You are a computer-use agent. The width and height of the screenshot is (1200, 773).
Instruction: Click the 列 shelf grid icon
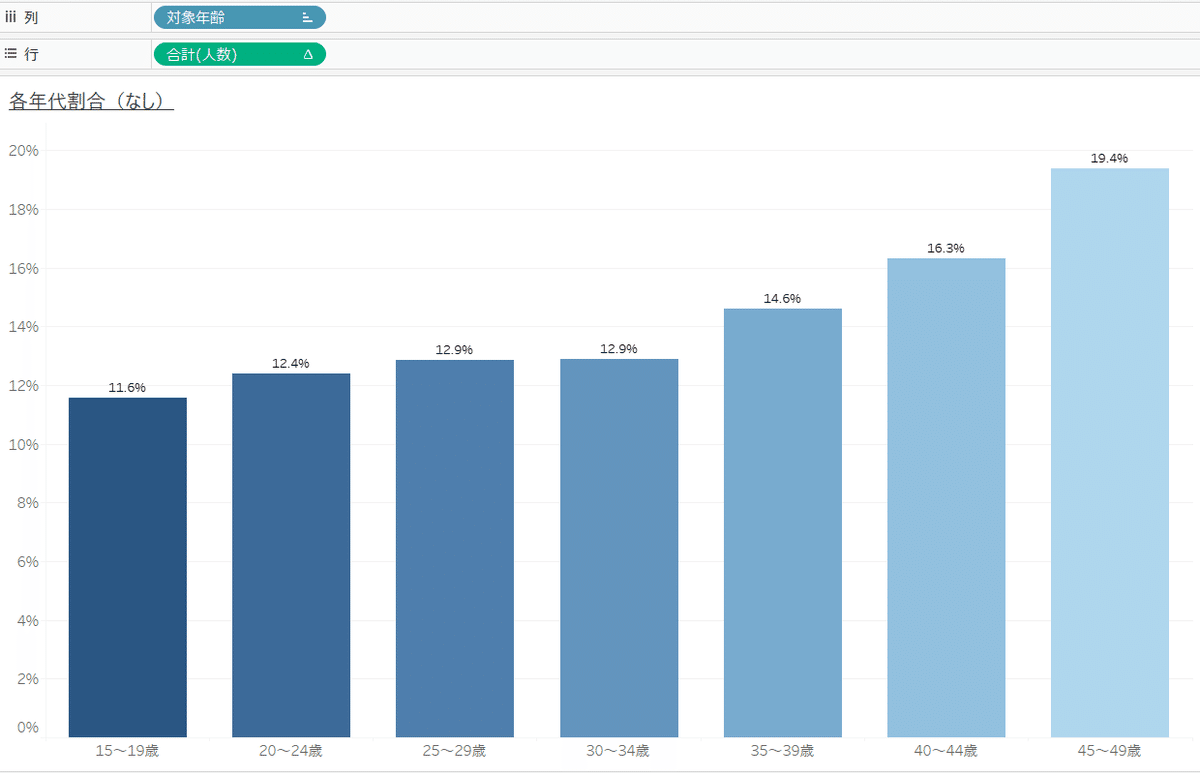11,16
